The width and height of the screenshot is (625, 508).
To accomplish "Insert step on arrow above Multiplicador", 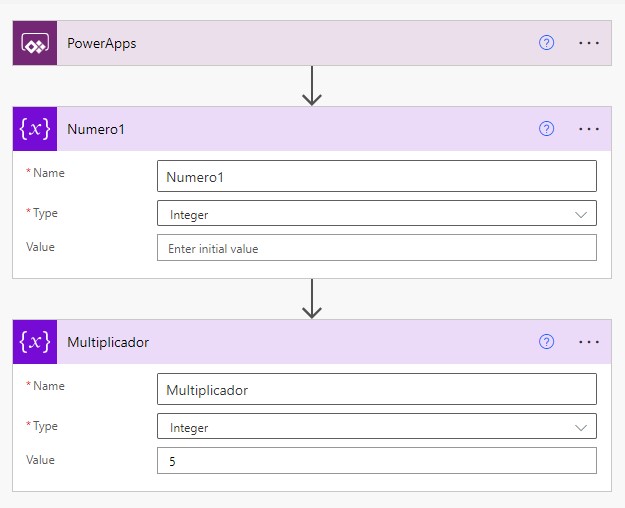I will (312, 298).
